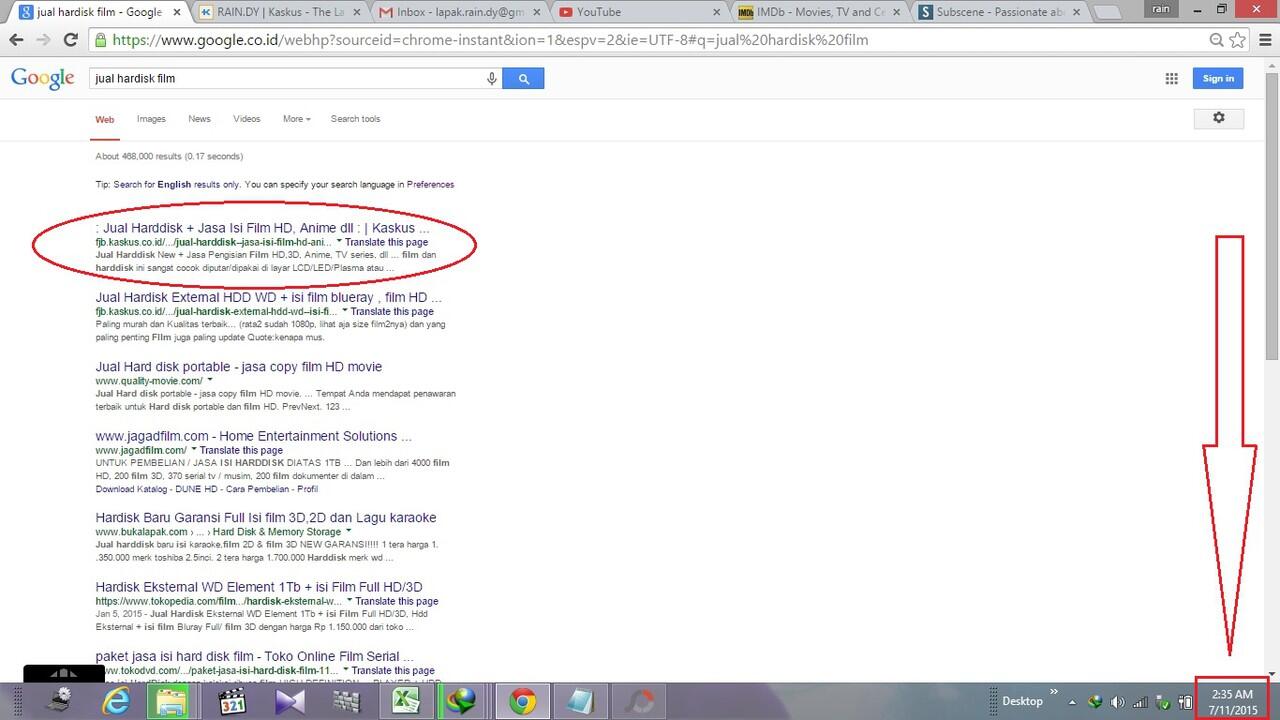Translate the first Kaskus result page

(387, 242)
